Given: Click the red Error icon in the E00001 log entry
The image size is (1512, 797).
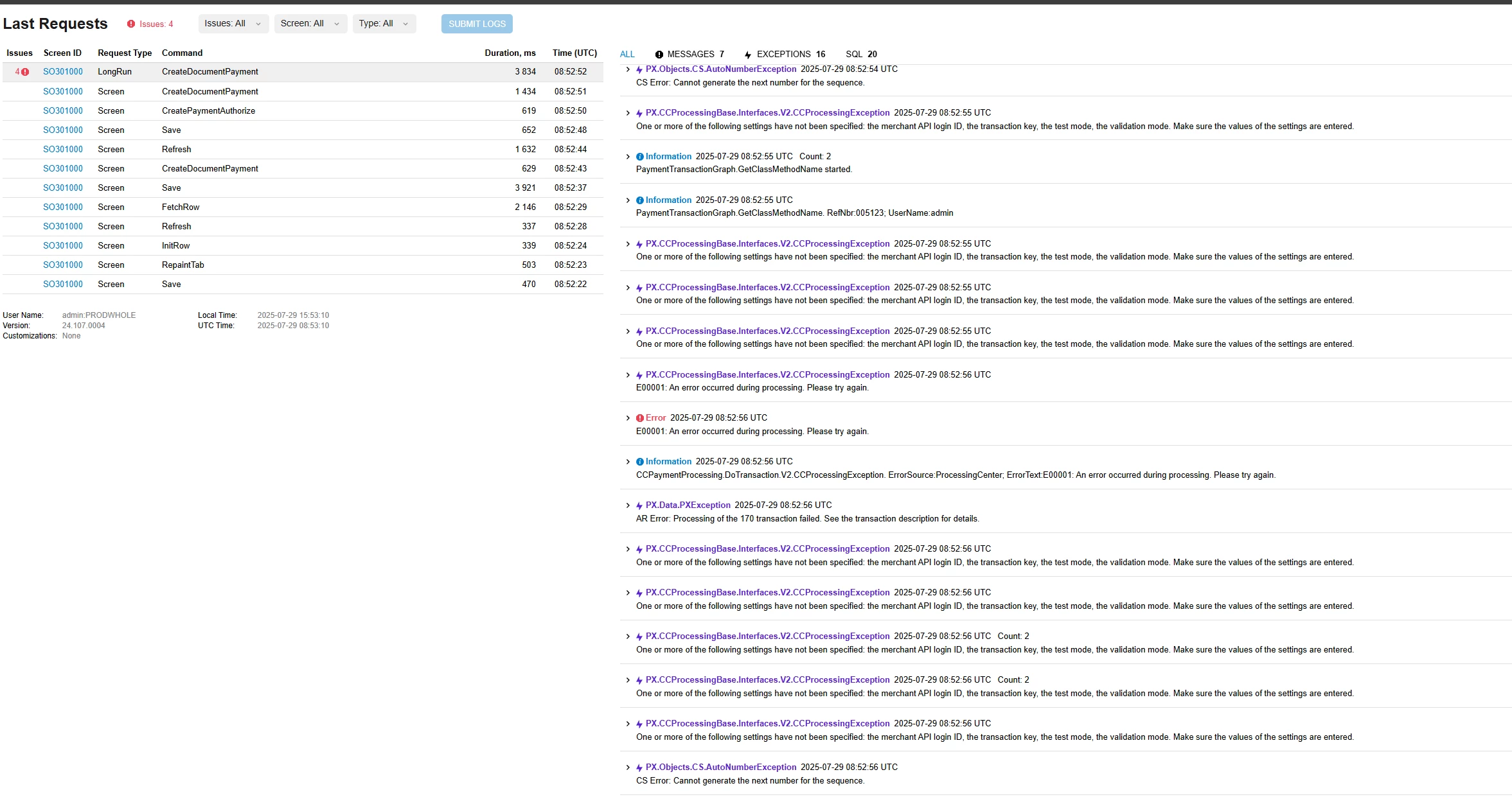Looking at the screenshot, I should click(639, 418).
